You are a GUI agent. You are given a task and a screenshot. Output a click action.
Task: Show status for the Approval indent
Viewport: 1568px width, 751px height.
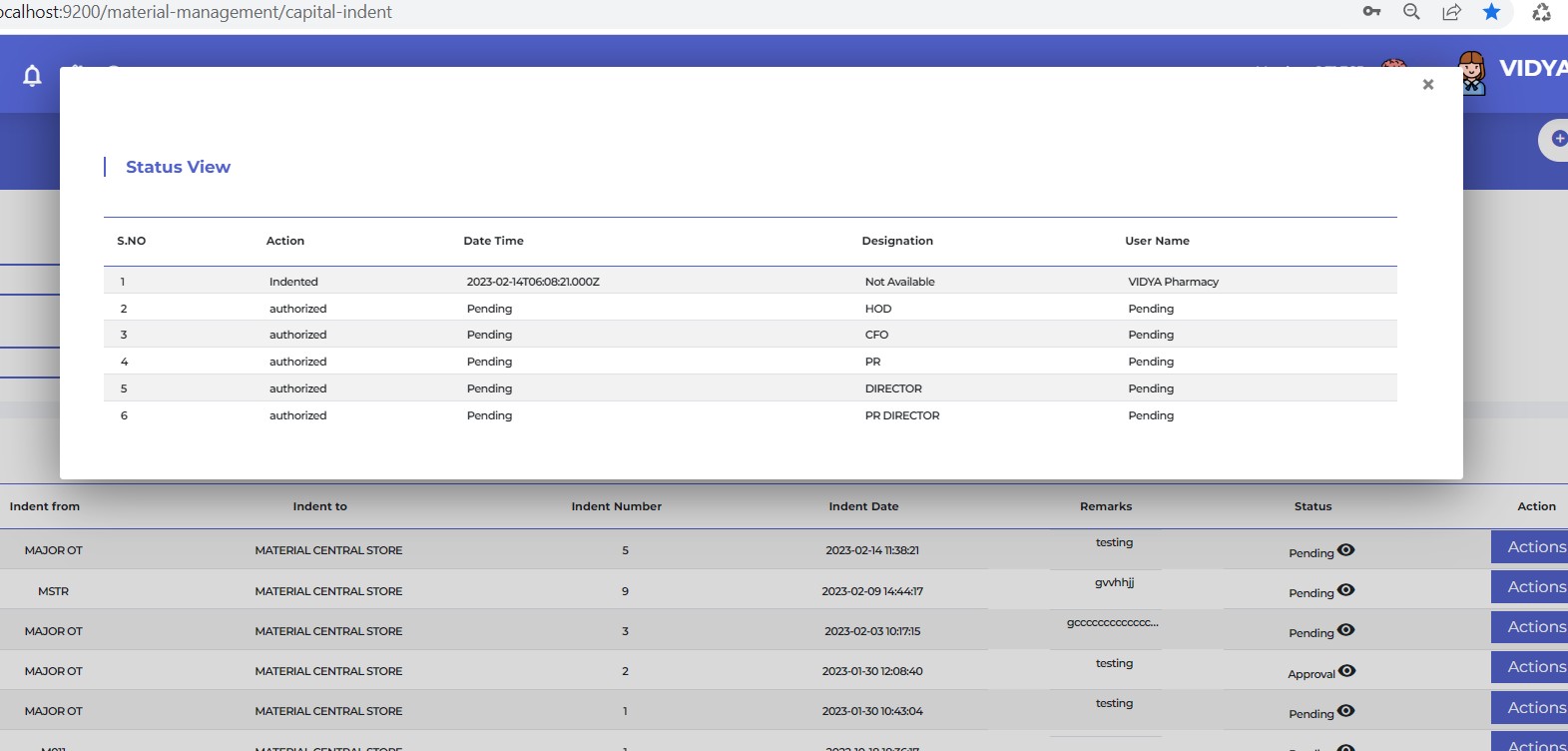click(1346, 671)
